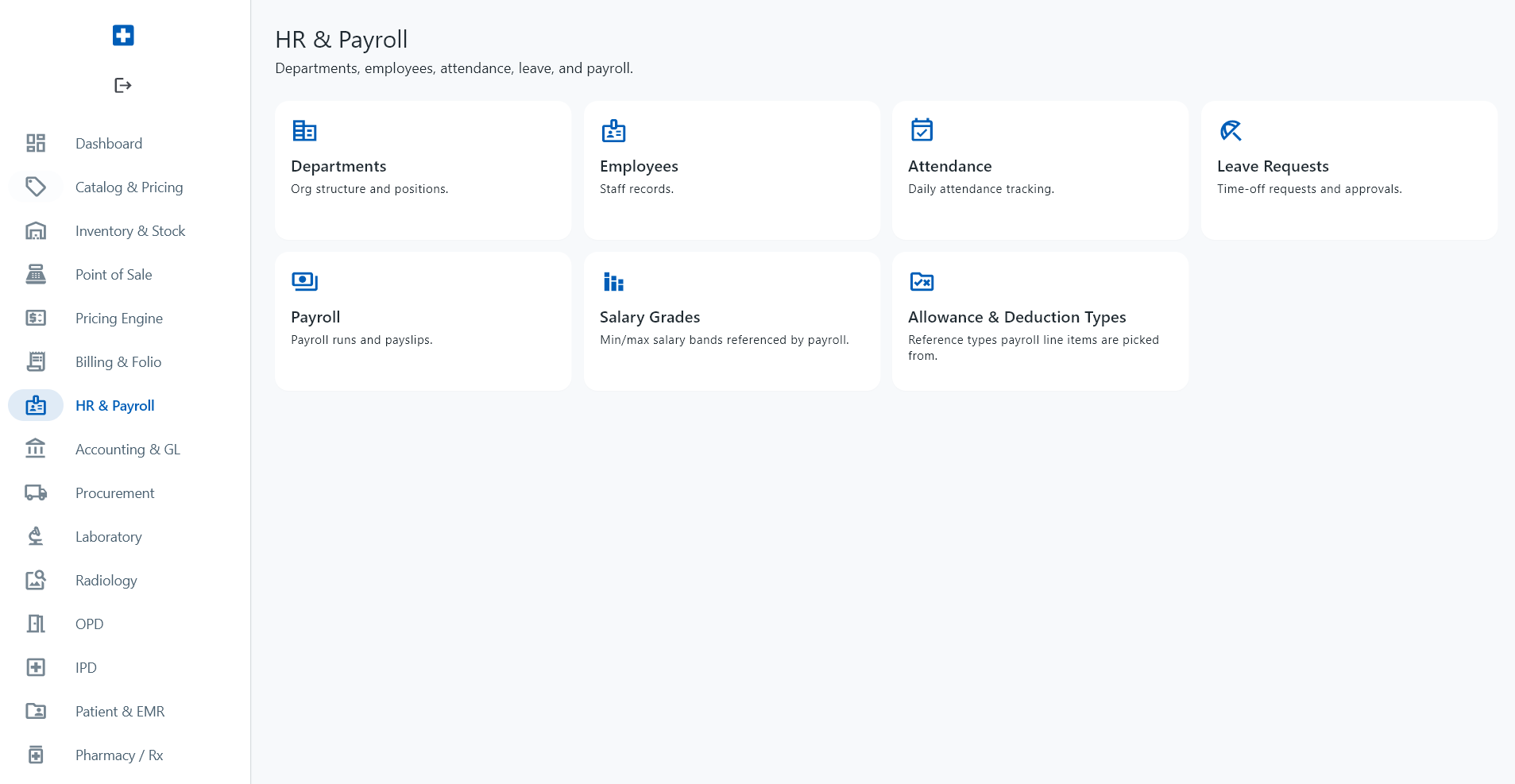The height and width of the screenshot is (784, 1515).
Task: Click the Pharmacy / Rx medication icon
Action: pyautogui.click(x=36, y=755)
